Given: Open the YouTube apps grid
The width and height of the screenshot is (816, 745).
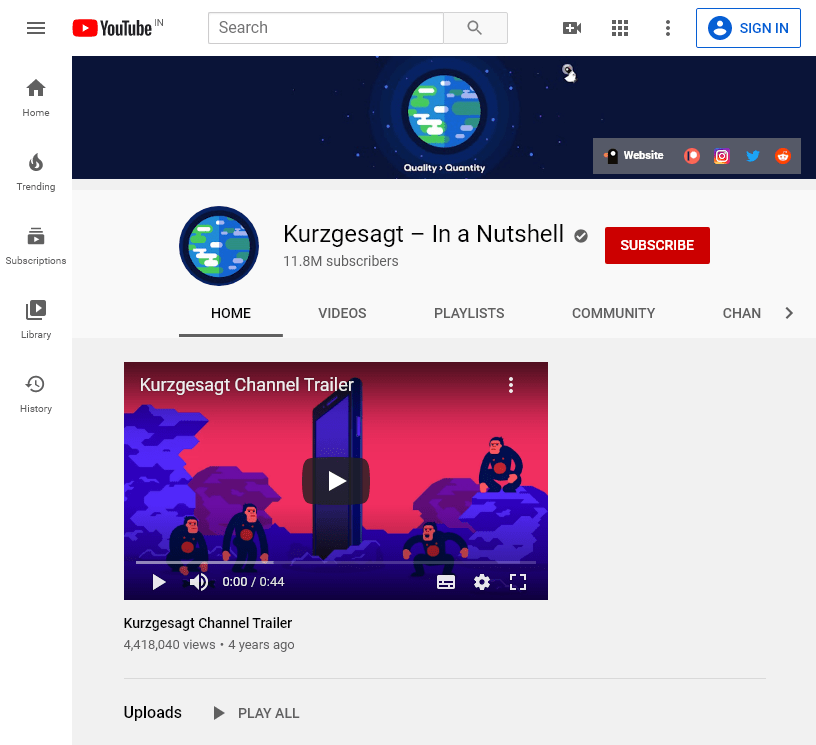Looking at the screenshot, I should (x=619, y=28).
